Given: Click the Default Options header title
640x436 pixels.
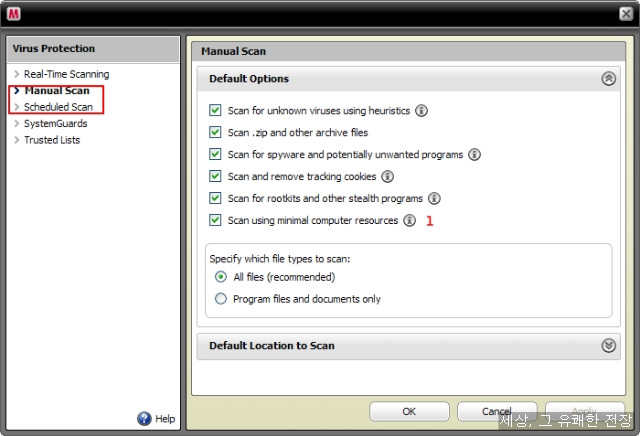Looking at the screenshot, I should 249,78.
